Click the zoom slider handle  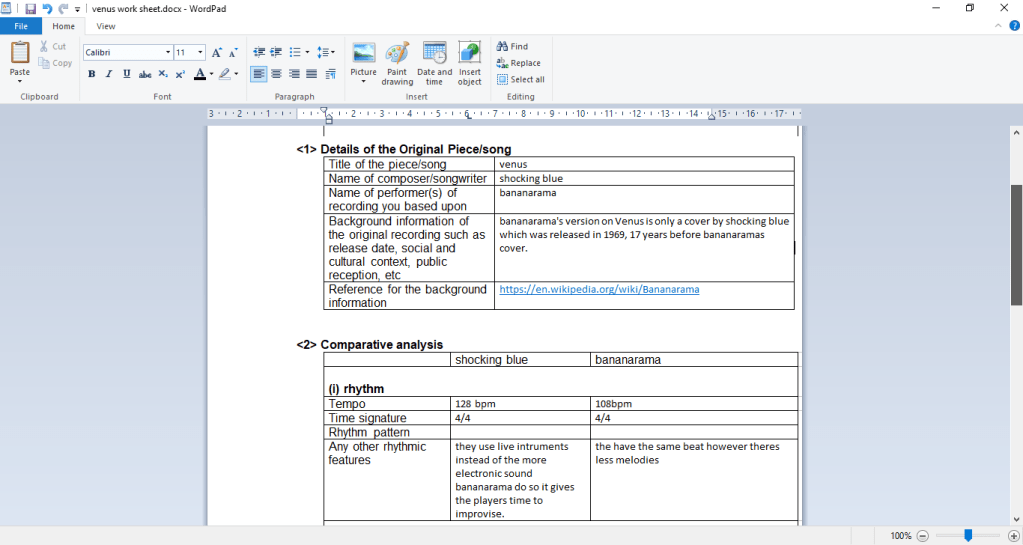click(x=968, y=536)
